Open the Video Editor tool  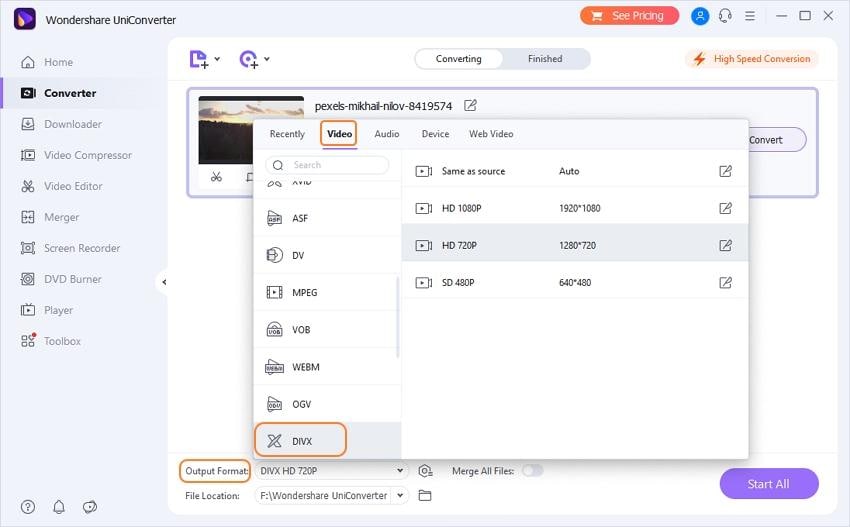[x=61, y=186]
